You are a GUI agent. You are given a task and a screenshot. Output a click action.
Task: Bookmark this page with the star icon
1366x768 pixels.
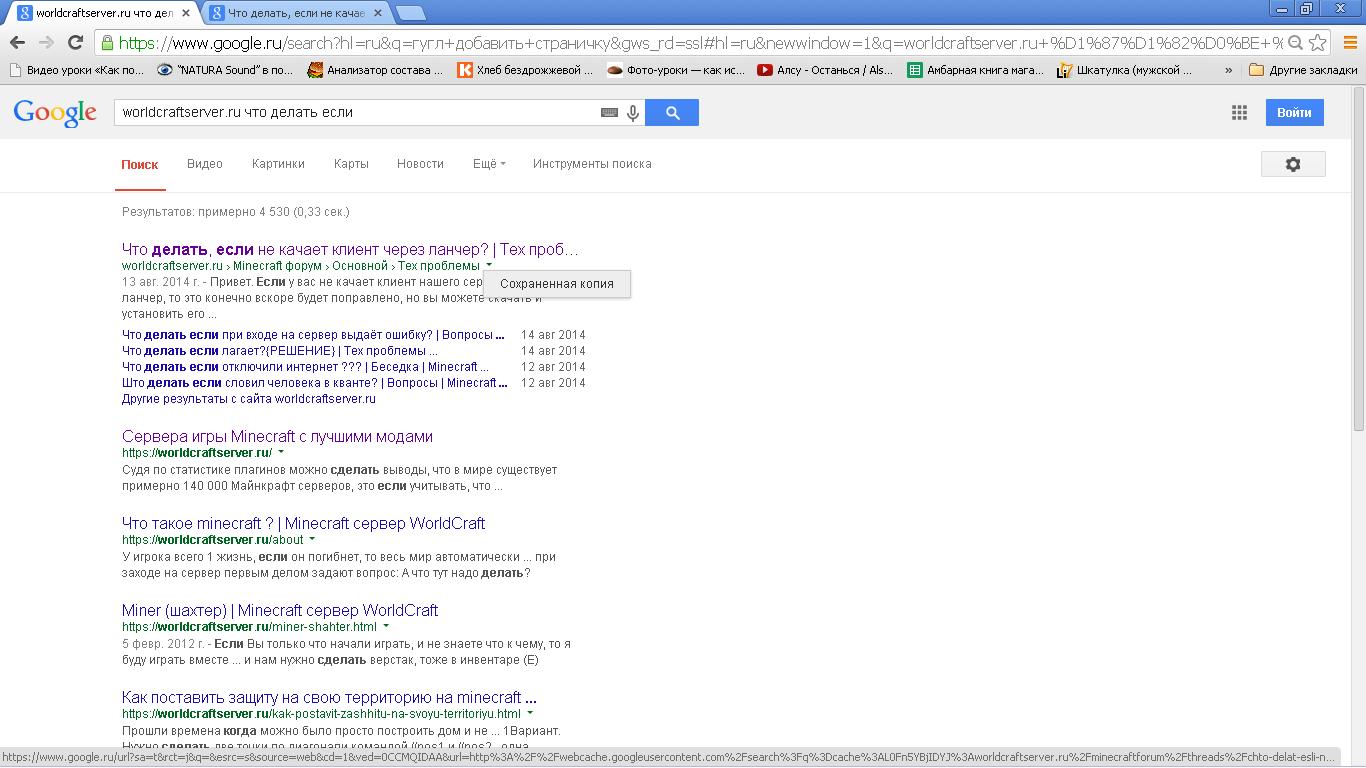(x=1318, y=42)
